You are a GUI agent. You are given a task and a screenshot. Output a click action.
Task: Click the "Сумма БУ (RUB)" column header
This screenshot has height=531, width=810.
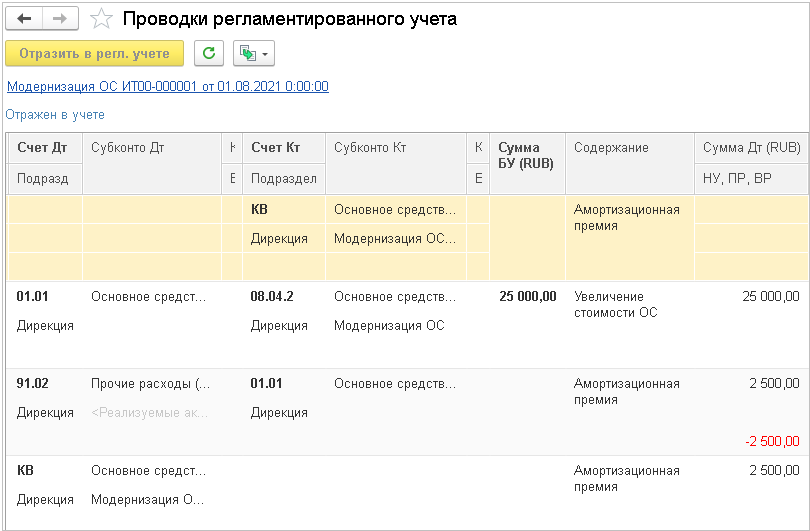point(526,155)
